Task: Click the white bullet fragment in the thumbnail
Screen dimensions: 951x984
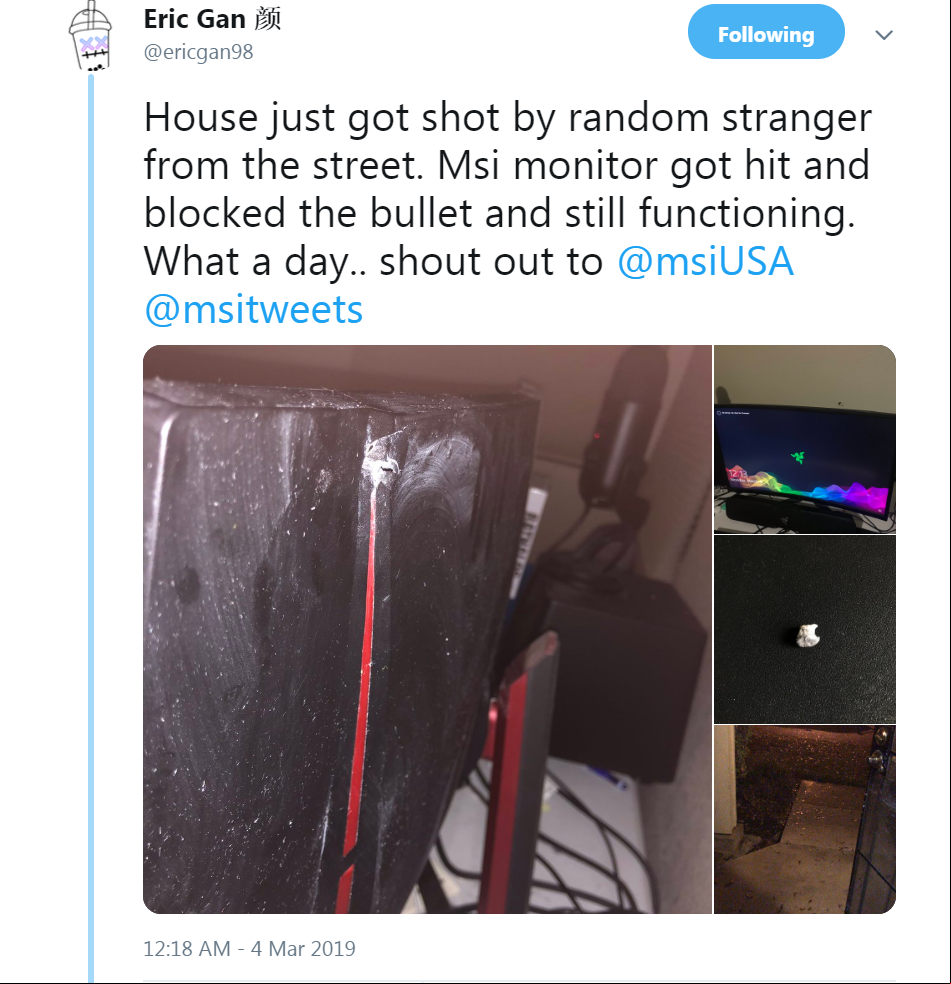Action: [x=808, y=636]
